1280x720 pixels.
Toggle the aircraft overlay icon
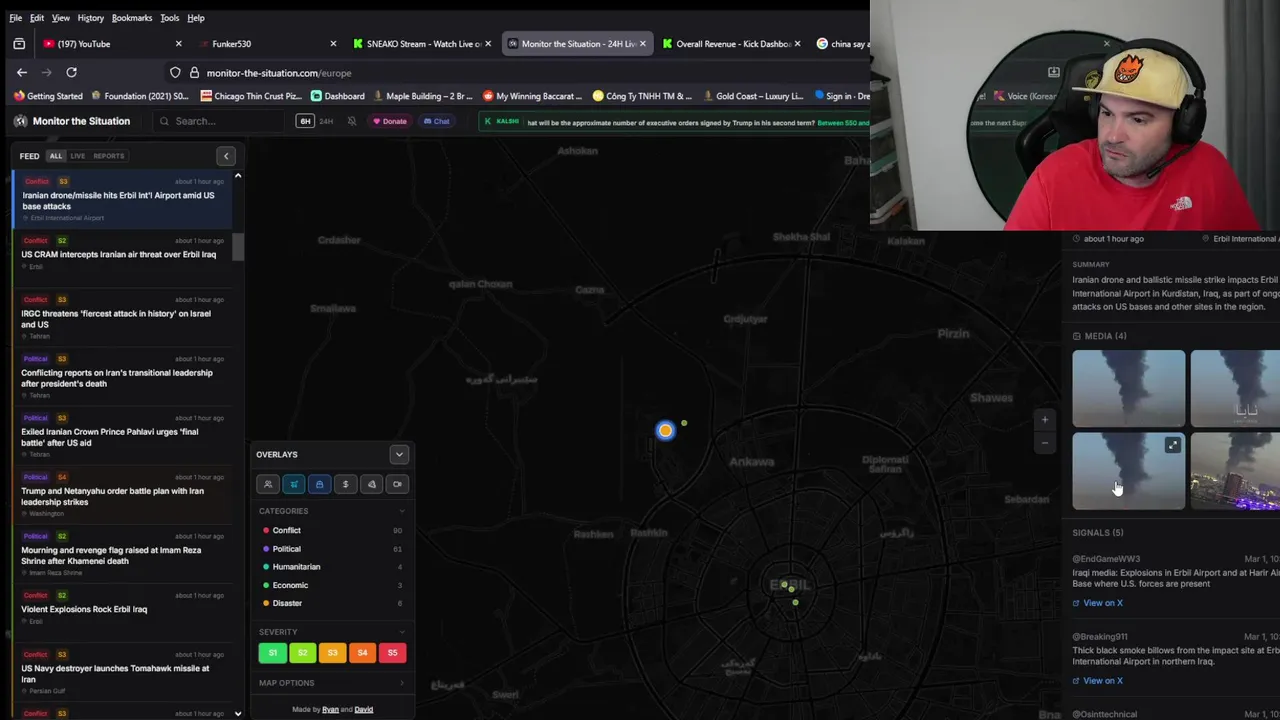(x=294, y=484)
